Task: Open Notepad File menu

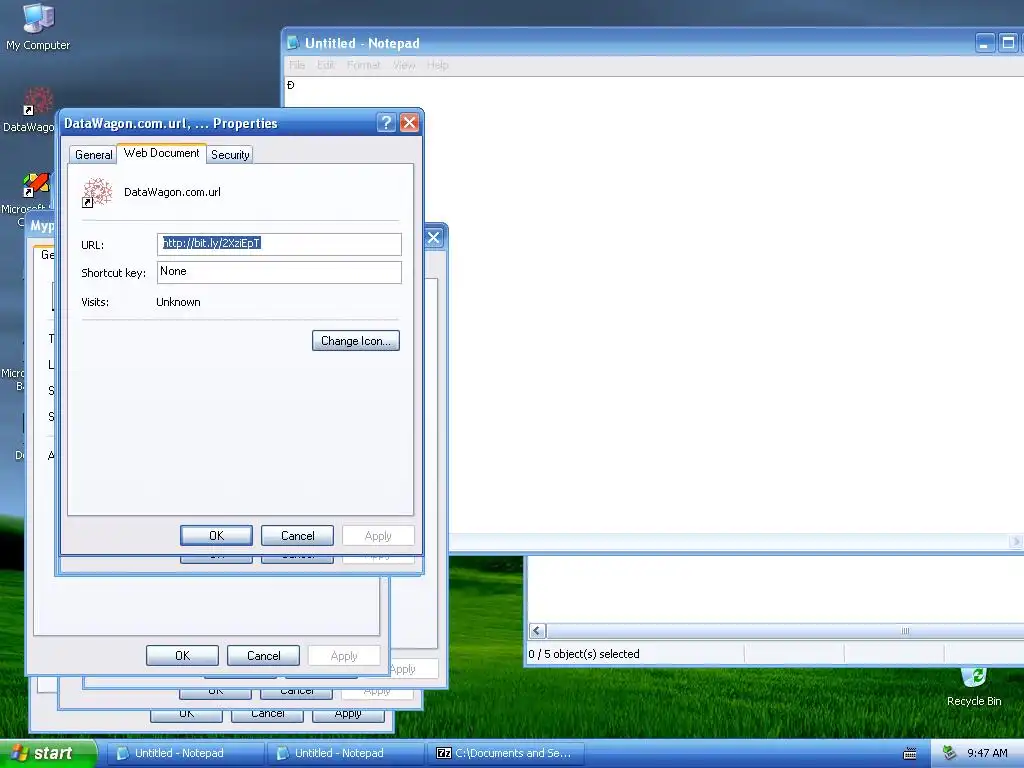Action: point(296,65)
